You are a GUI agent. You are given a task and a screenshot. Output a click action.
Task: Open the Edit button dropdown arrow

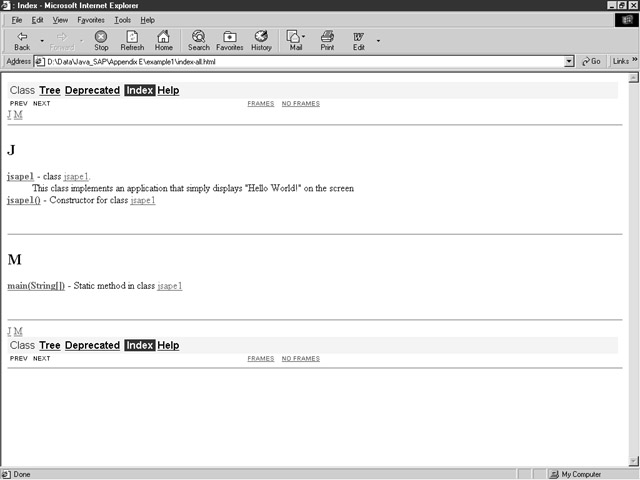tap(378, 41)
